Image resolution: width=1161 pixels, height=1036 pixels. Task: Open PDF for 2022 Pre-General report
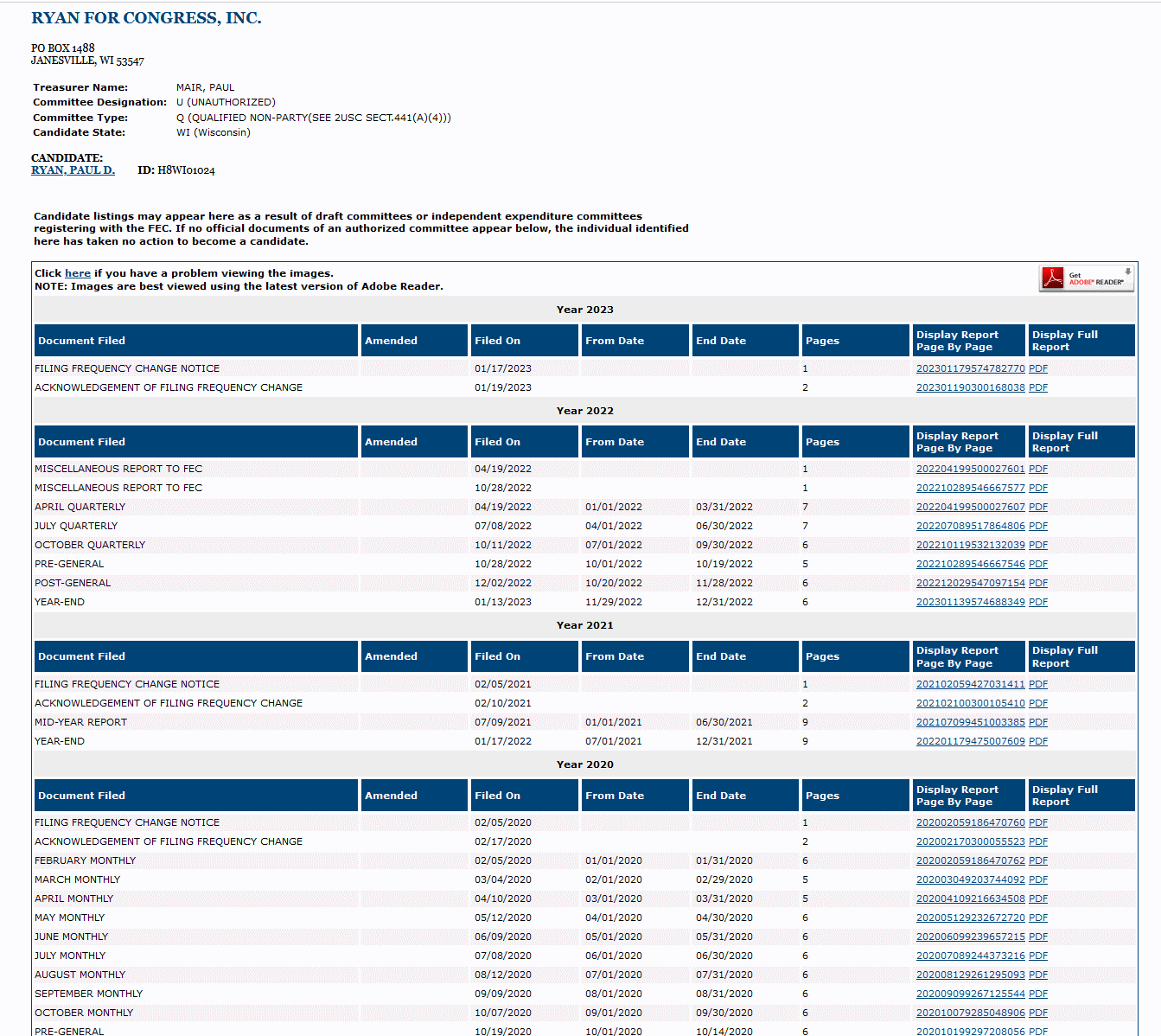point(1038,564)
